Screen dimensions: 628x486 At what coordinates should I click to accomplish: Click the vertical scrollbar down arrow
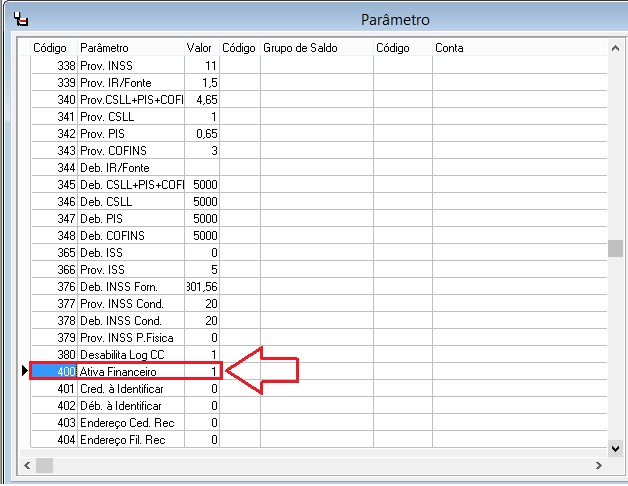click(617, 450)
